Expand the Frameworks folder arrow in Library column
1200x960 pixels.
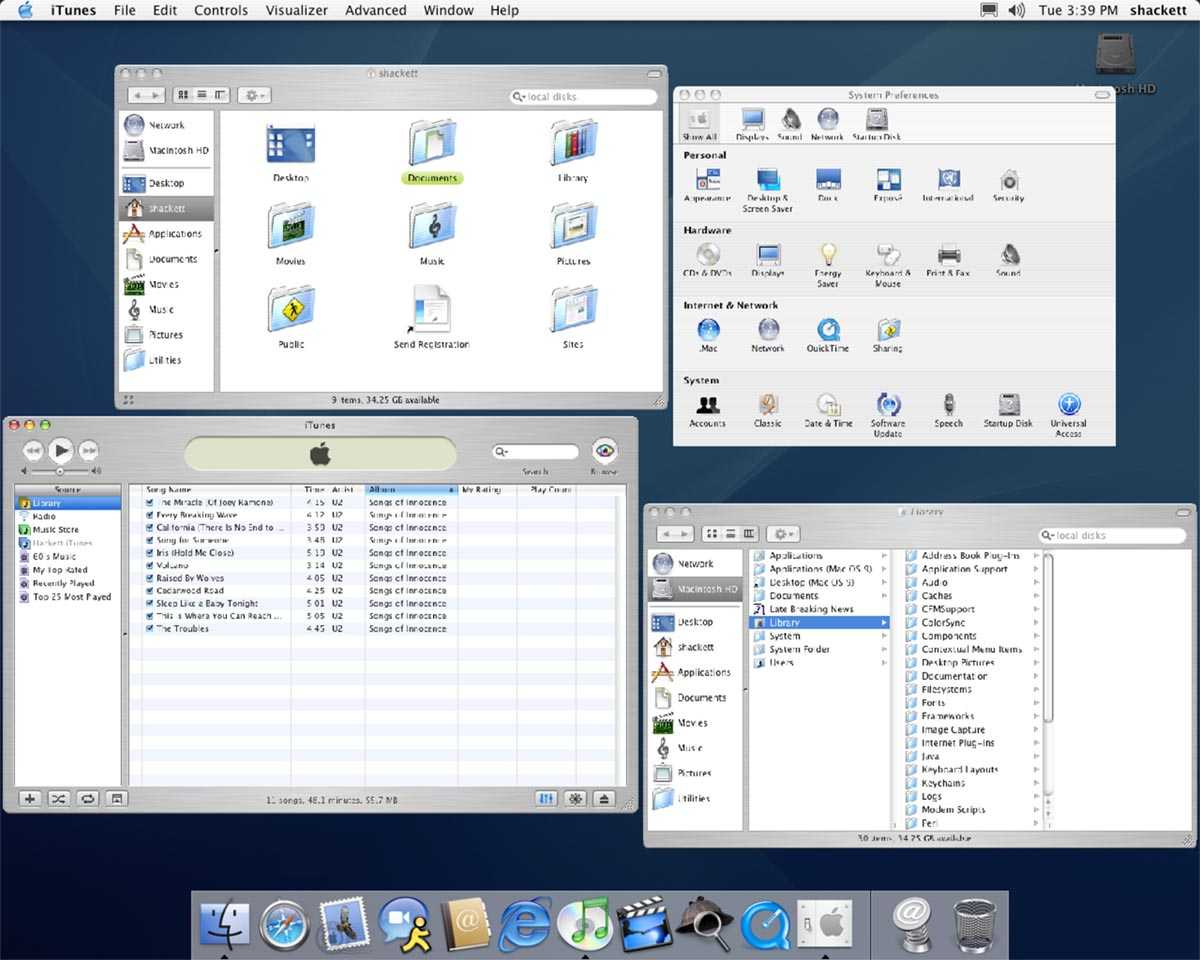(x=1036, y=717)
